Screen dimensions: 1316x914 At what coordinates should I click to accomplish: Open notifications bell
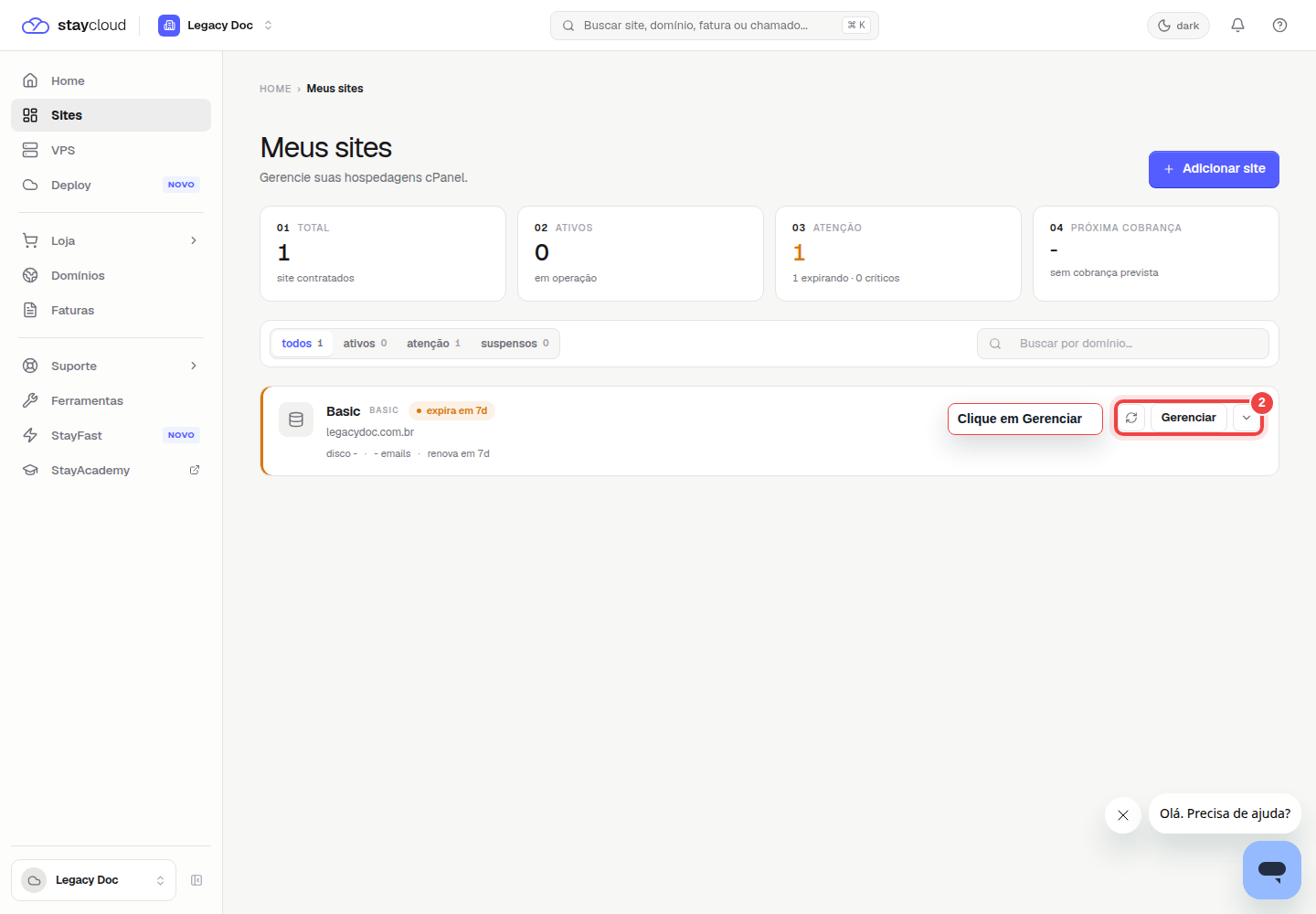1237,26
